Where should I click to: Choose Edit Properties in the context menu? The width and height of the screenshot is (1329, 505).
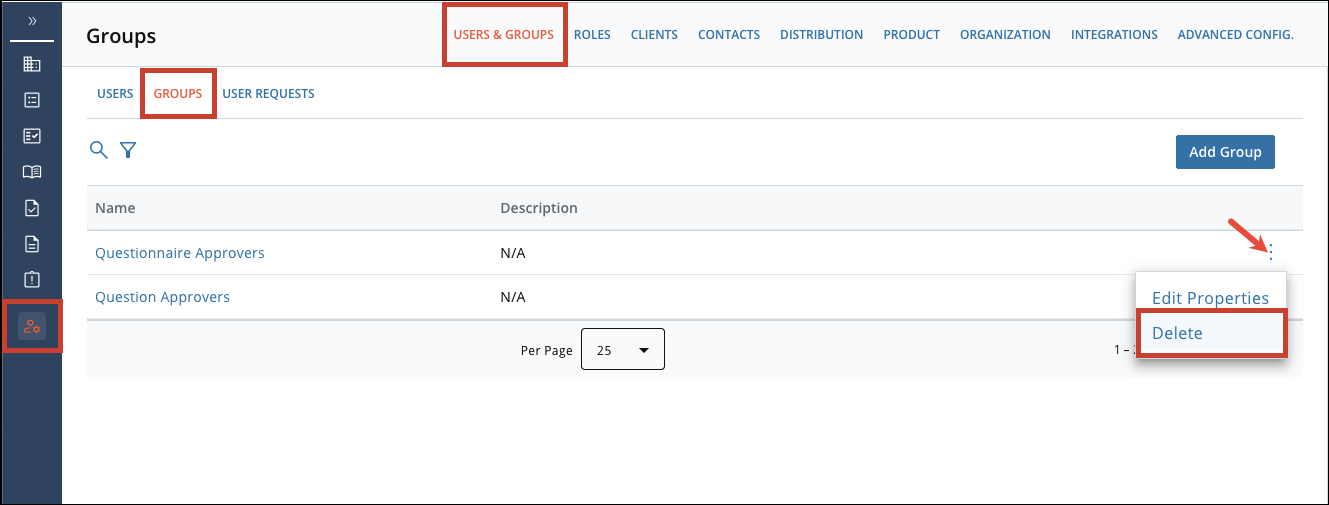click(x=1210, y=298)
